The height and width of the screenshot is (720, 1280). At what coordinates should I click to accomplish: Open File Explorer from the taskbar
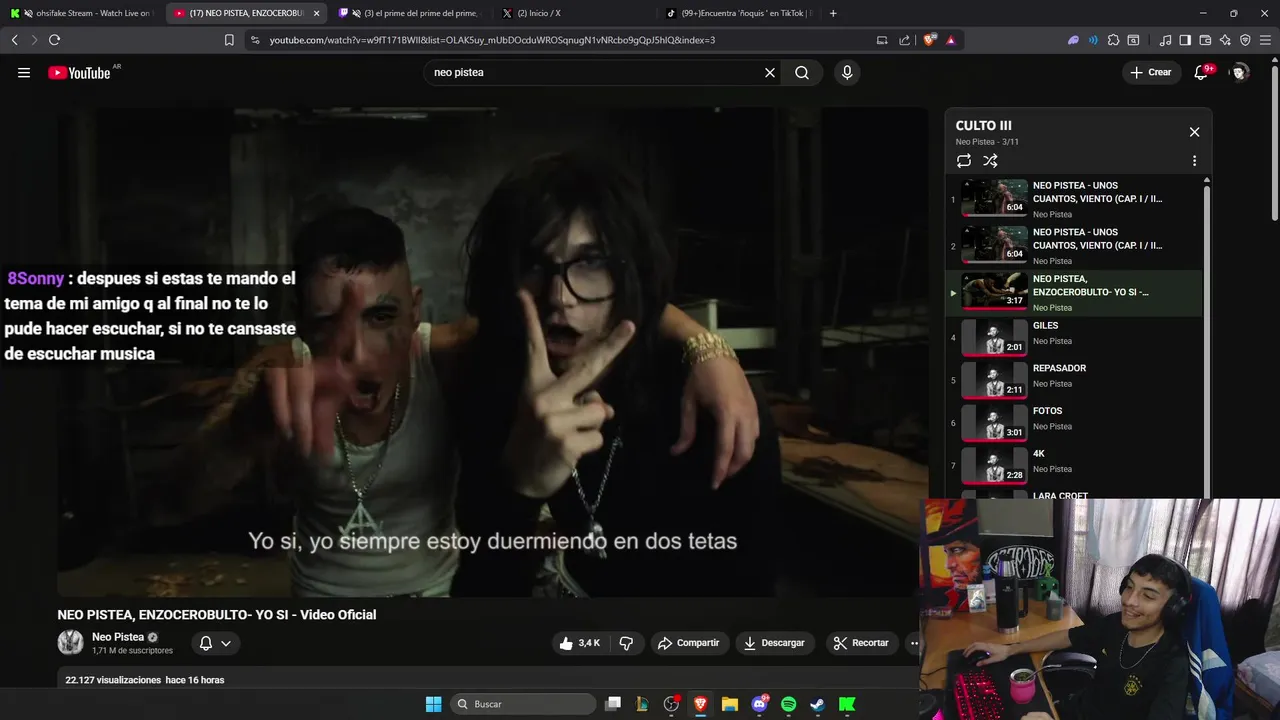pyautogui.click(x=729, y=704)
